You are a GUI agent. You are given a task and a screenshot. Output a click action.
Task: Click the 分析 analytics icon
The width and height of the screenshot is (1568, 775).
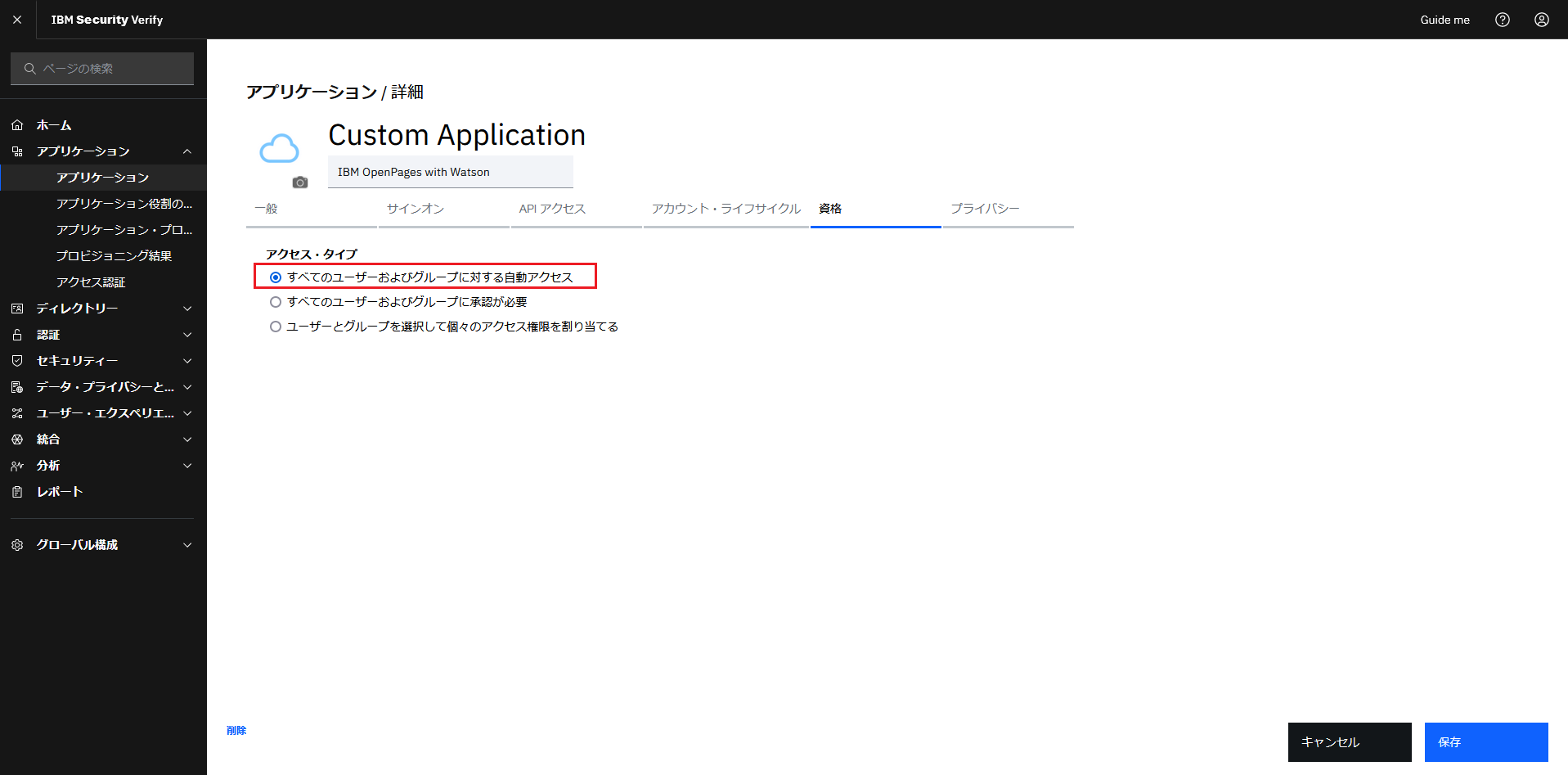[17, 466]
